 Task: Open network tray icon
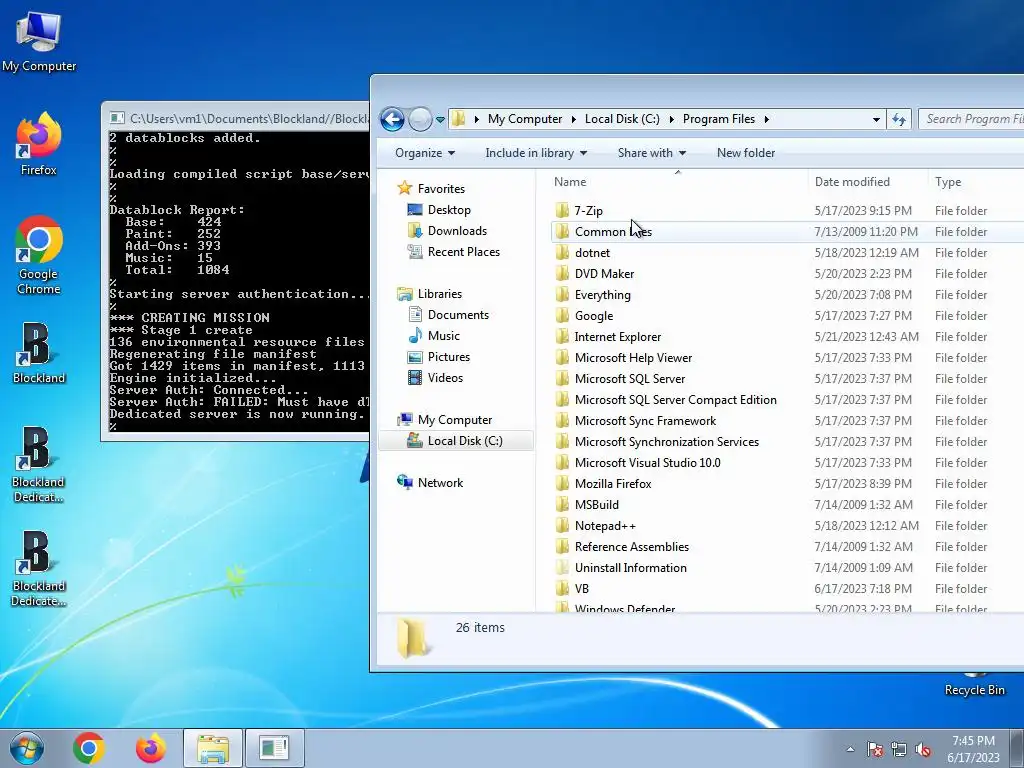899,749
